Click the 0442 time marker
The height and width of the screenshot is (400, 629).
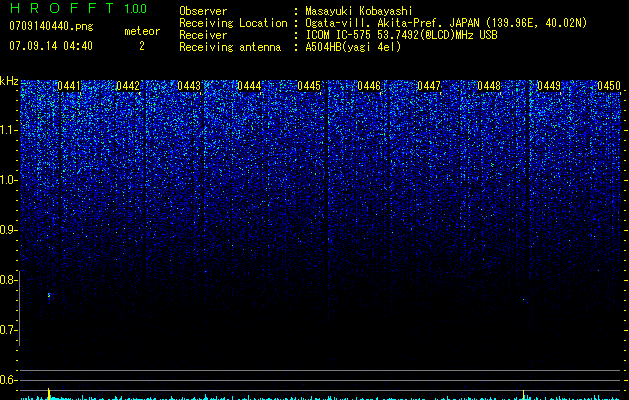click(128, 86)
